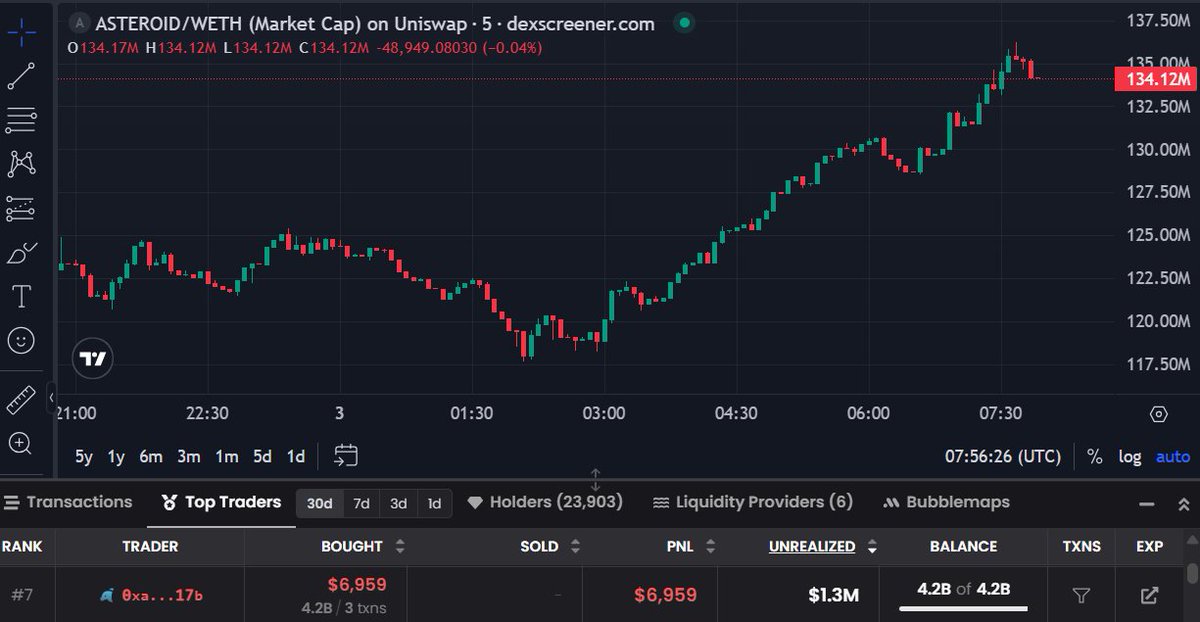Image resolution: width=1200 pixels, height=622 pixels.
Task: Toggle the green status indicator in chart title
Action: [x=683, y=22]
